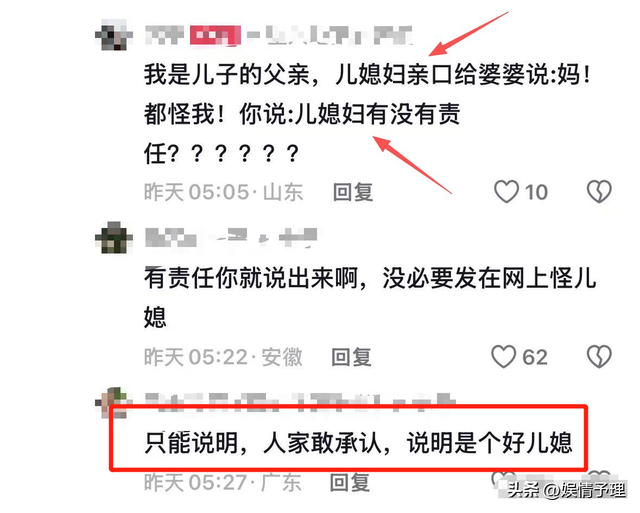Open third commenter's avatar
The width and height of the screenshot is (640, 513).
click(x=114, y=402)
